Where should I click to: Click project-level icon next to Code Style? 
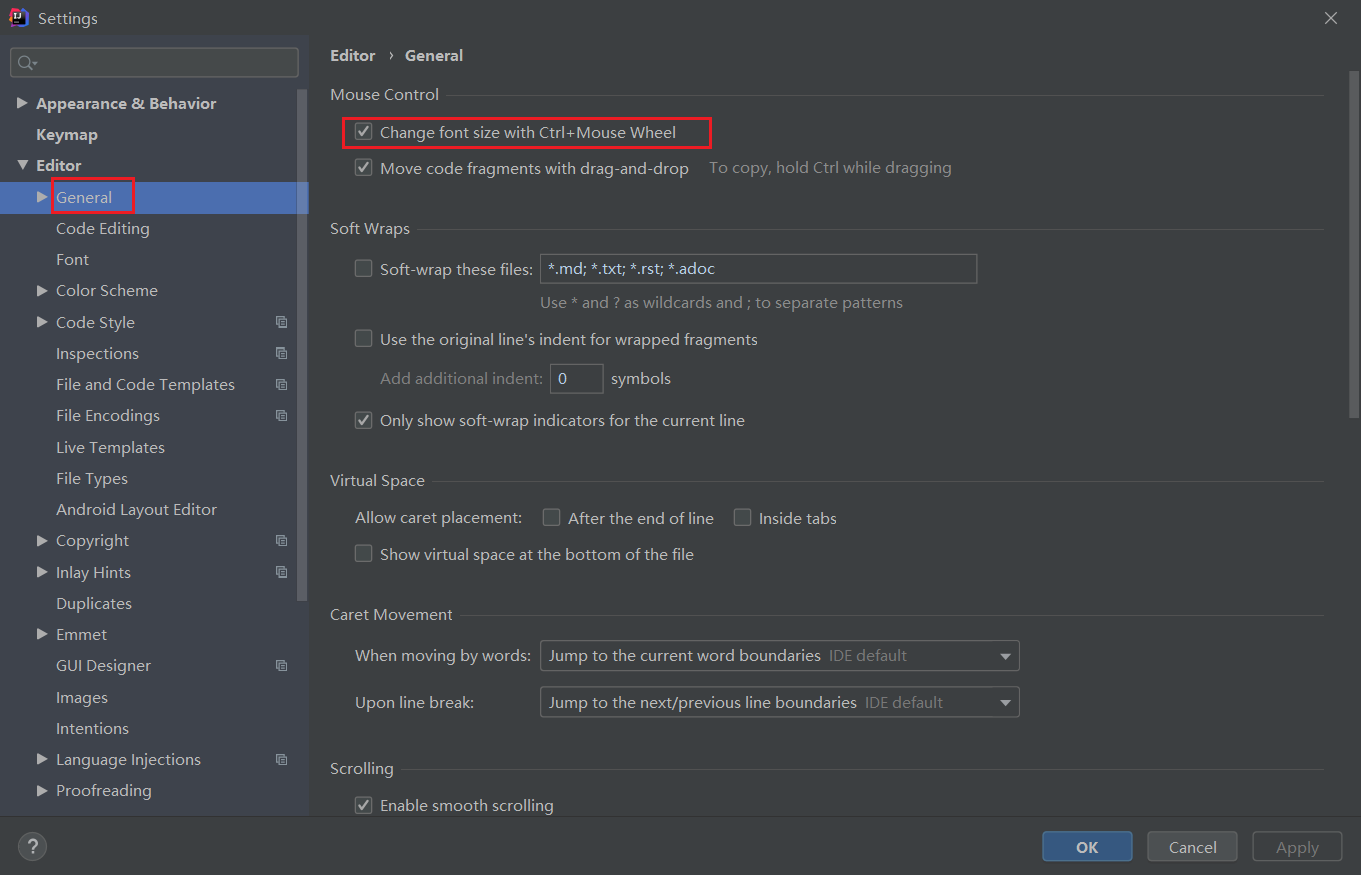(x=281, y=322)
